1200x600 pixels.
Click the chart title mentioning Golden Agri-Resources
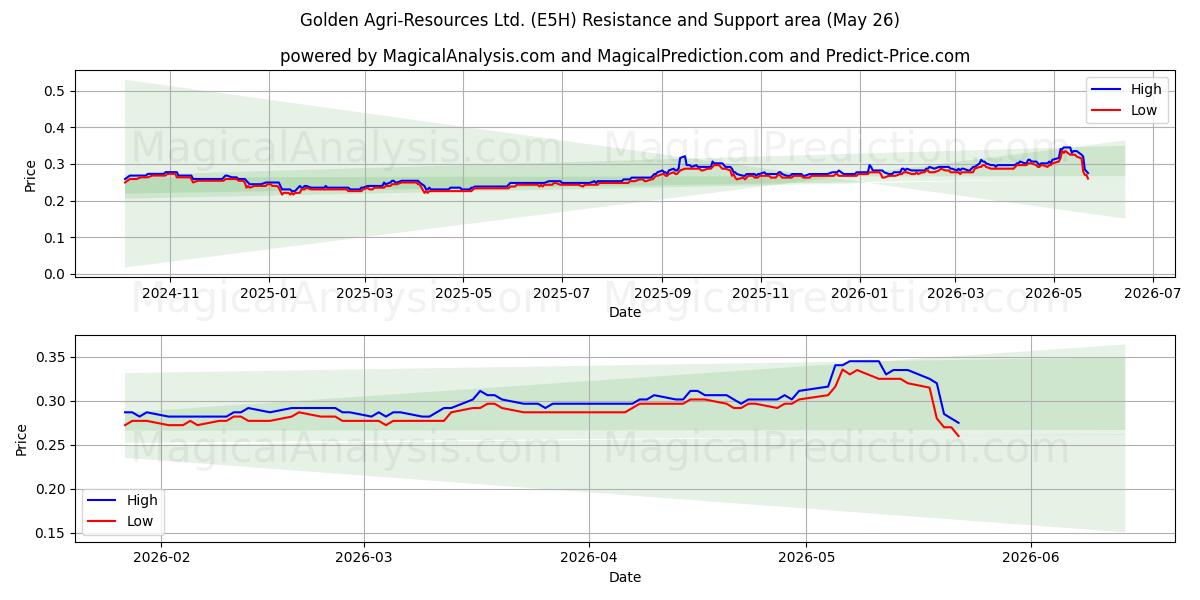pos(600,20)
